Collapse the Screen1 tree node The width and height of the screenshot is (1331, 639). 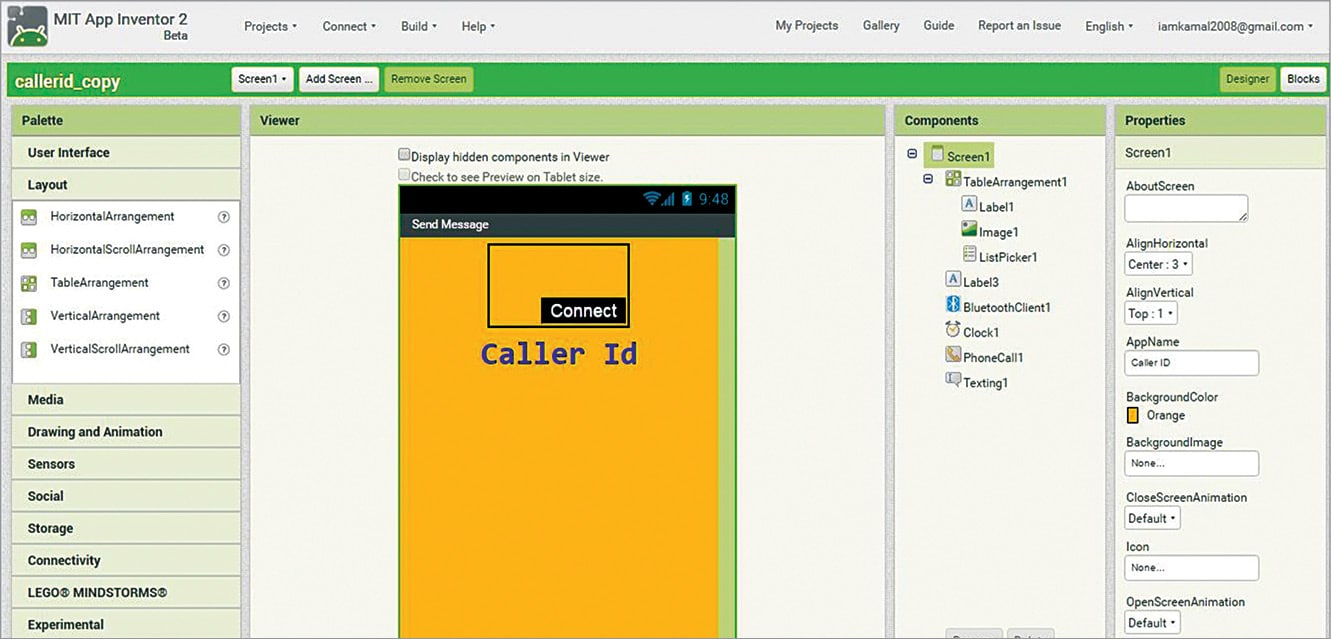pyautogui.click(x=911, y=154)
